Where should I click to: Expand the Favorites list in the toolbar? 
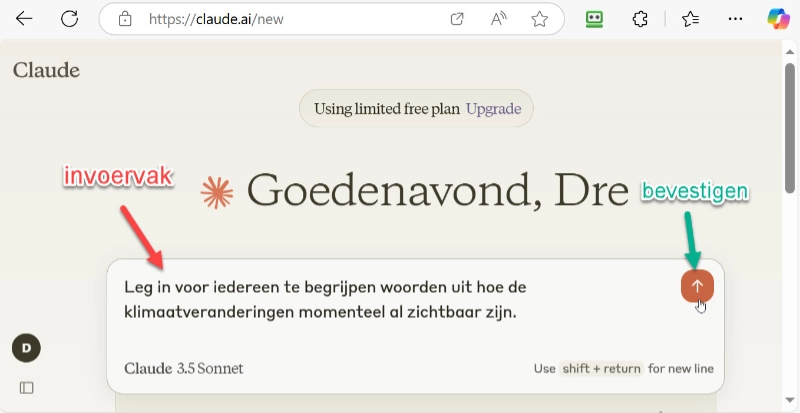[689, 19]
